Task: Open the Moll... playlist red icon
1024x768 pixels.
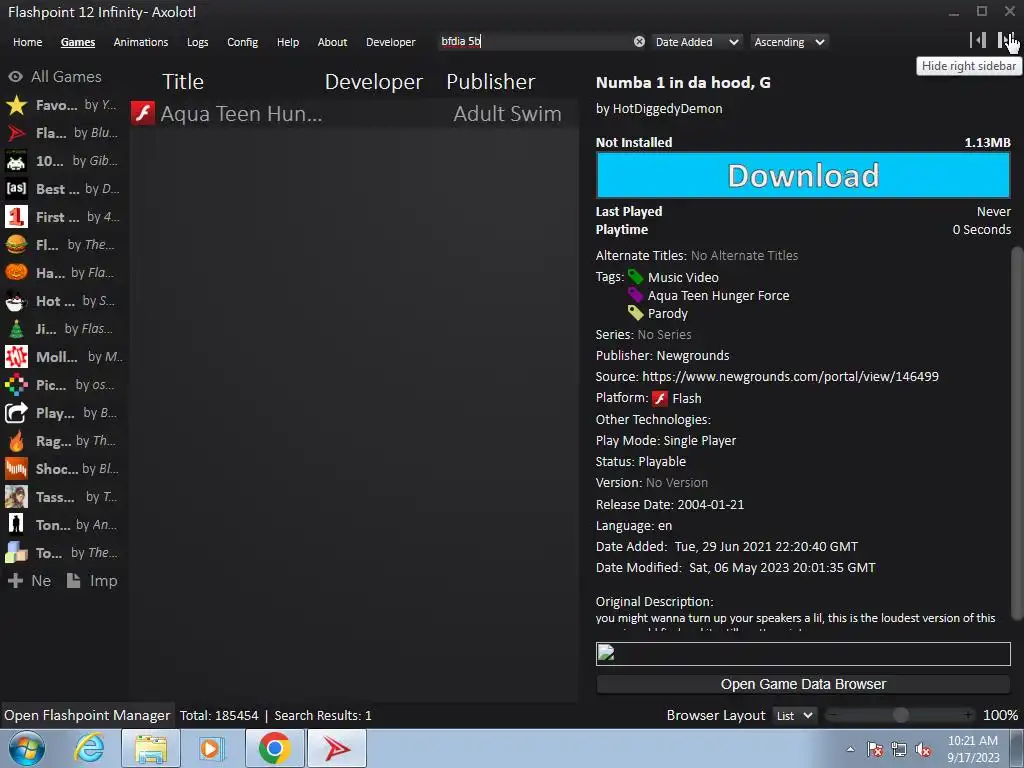Action: [x=16, y=357]
